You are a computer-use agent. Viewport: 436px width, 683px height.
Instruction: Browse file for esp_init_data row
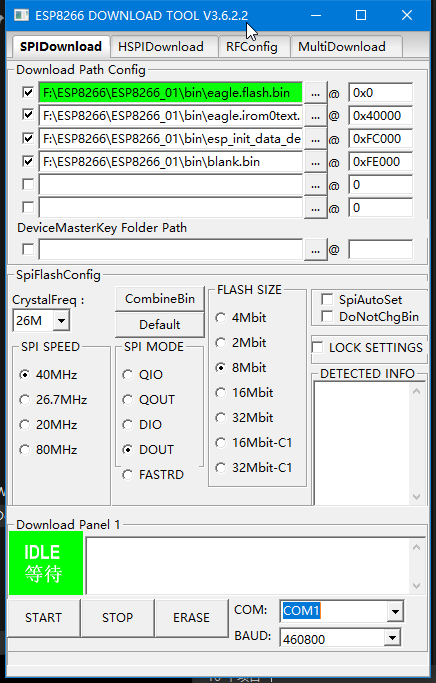[x=316, y=139]
